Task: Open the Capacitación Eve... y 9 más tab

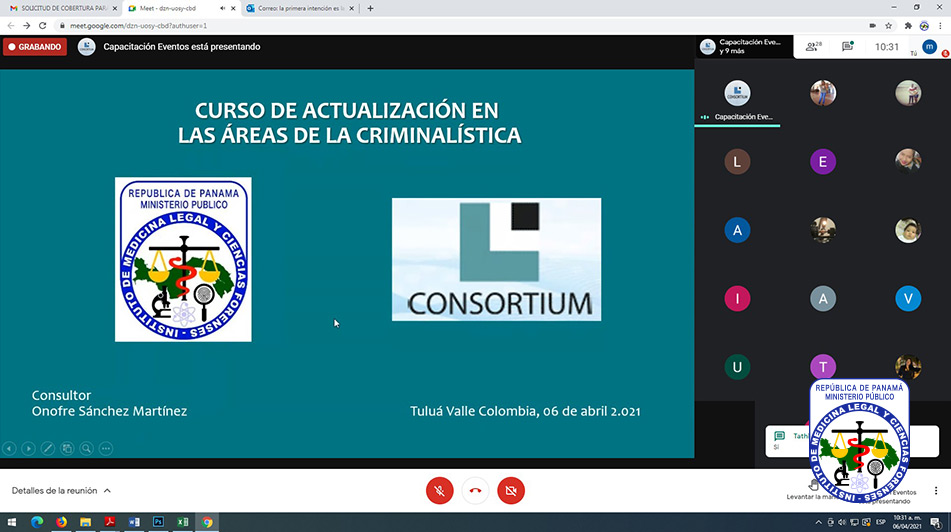Action: (744, 47)
